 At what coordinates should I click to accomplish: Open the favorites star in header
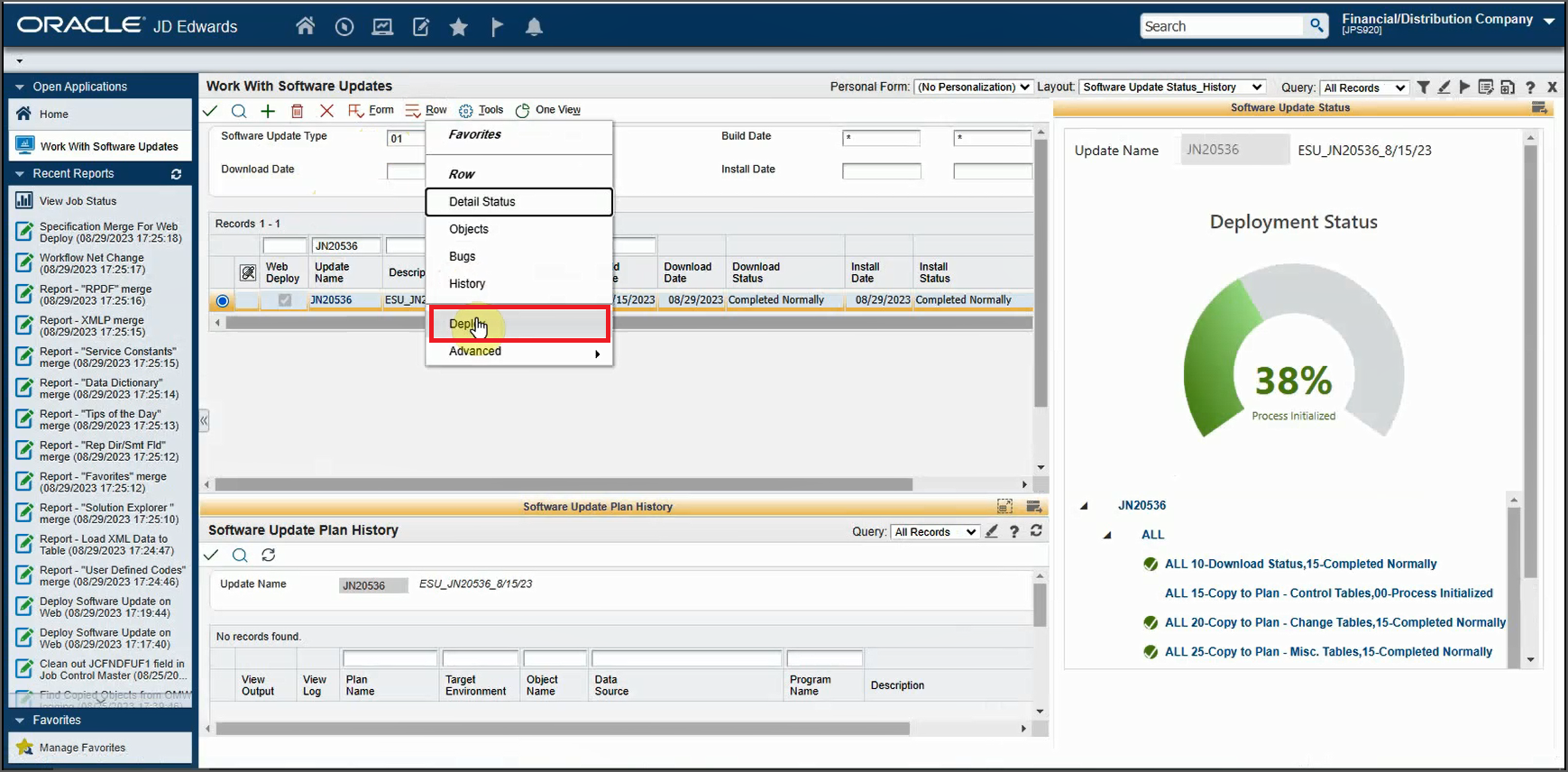(x=459, y=27)
